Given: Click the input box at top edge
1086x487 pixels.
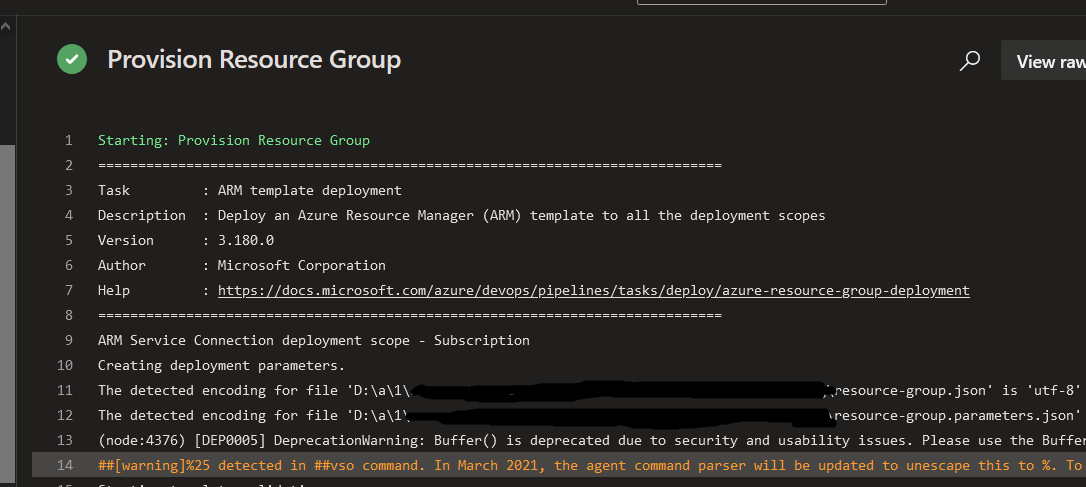Looking at the screenshot, I should click(761, 2).
